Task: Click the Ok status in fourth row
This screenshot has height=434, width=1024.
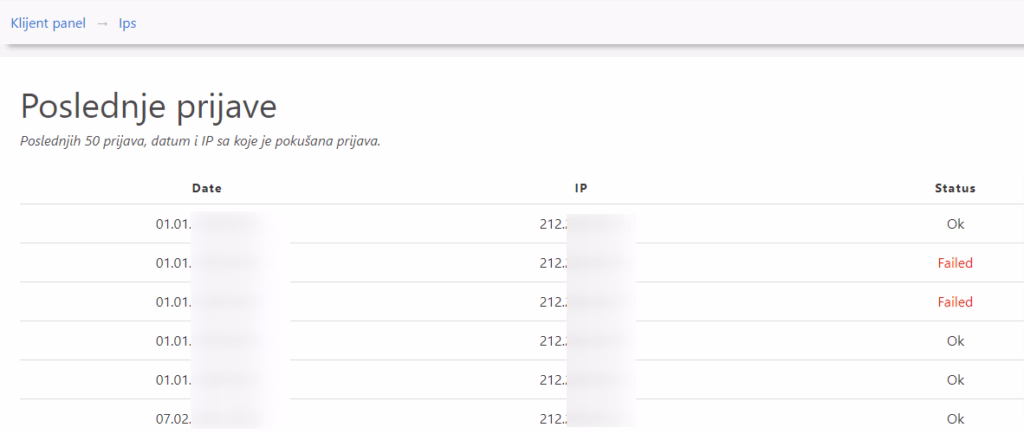Action: tap(955, 341)
